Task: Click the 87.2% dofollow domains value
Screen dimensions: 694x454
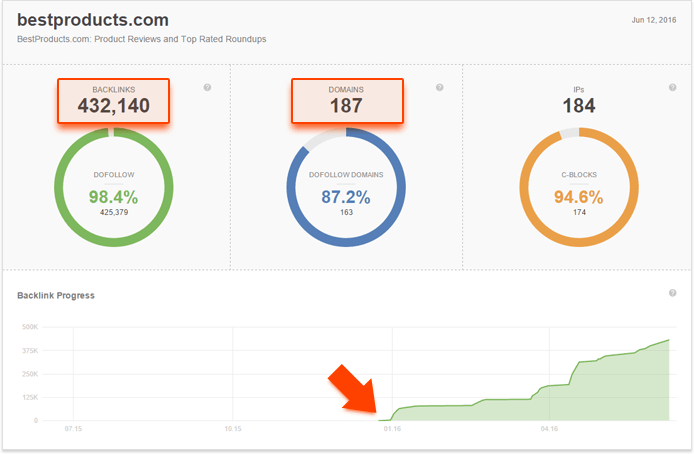Action: (x=346, y=197)
